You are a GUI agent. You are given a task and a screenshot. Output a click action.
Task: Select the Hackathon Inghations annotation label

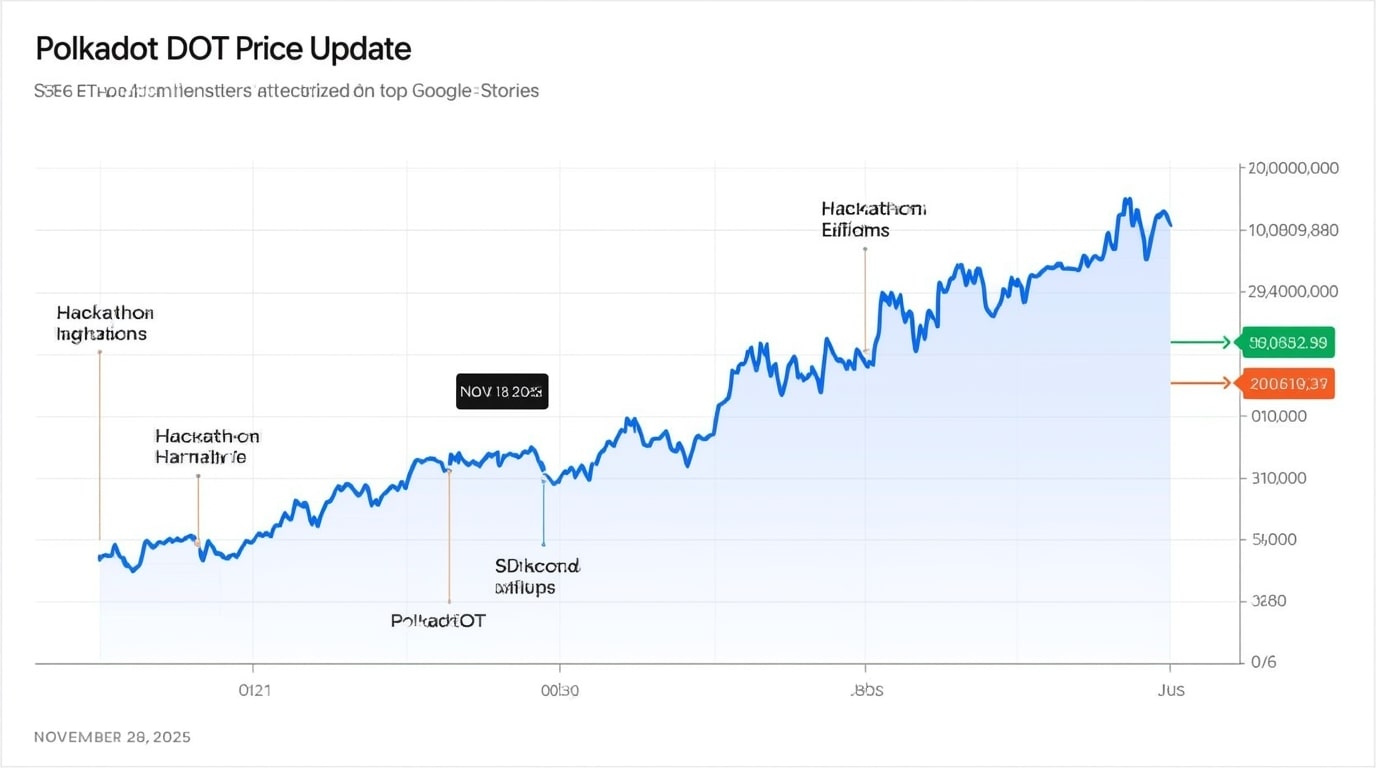pos(104,323)
